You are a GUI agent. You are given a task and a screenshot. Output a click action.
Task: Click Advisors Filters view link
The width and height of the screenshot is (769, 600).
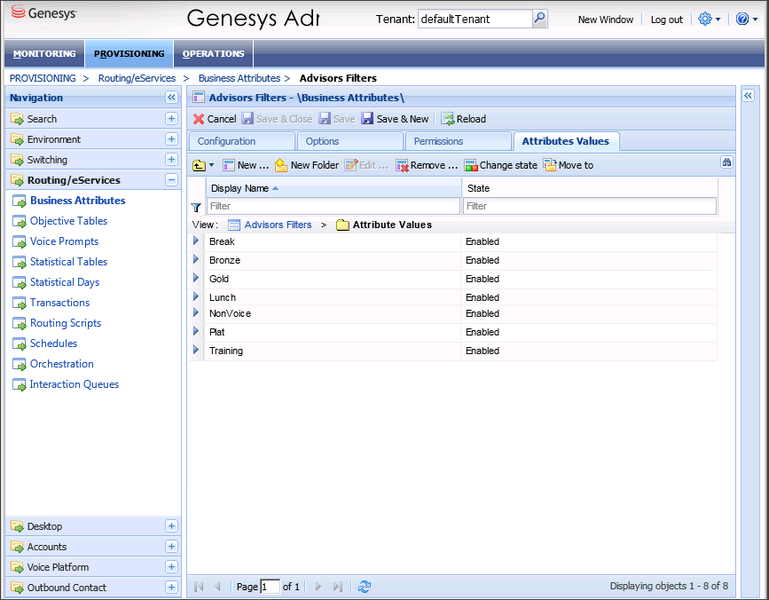click(x=278, y=225)
